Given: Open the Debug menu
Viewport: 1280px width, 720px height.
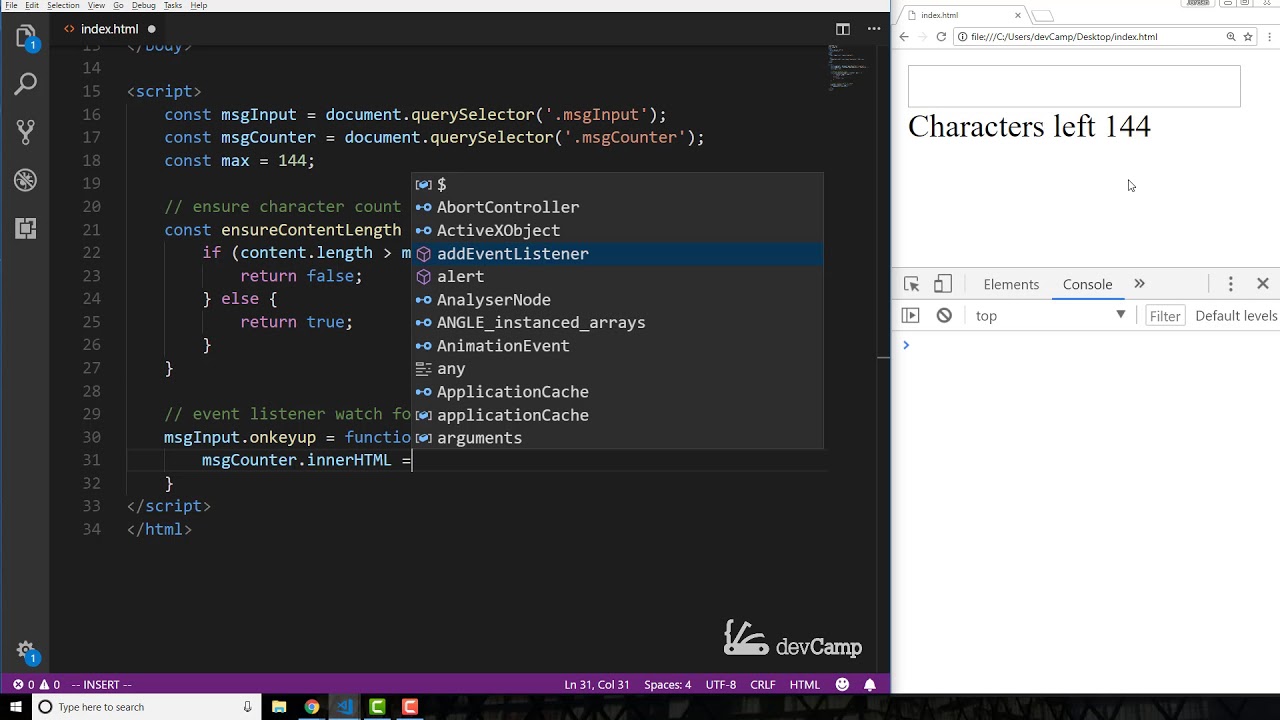Looking at the screenshot, I should [x=144, y=6].
